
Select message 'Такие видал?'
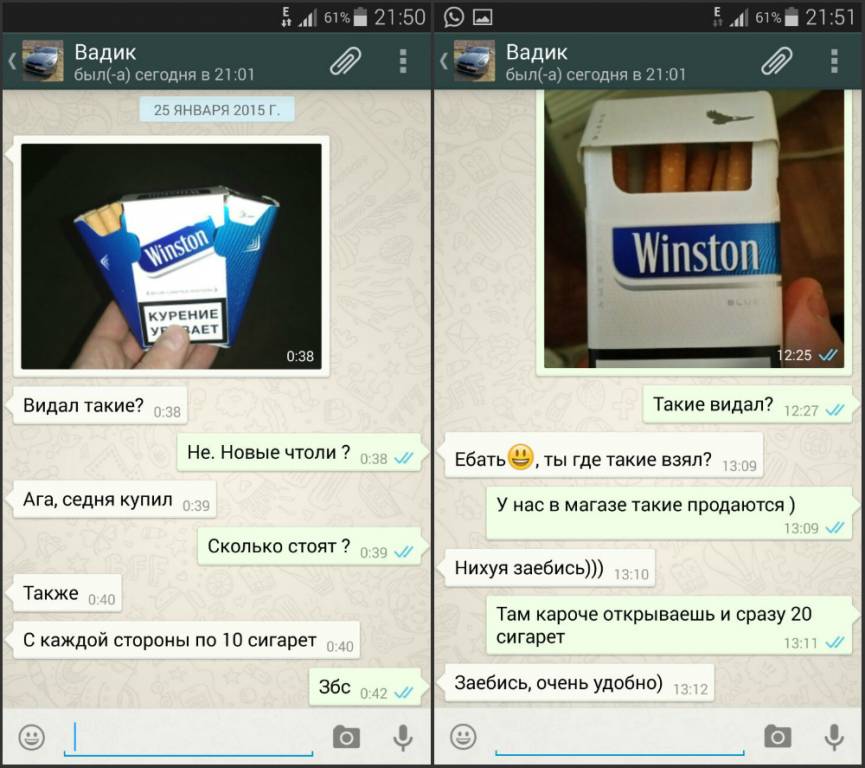click(x=747, y=405)
